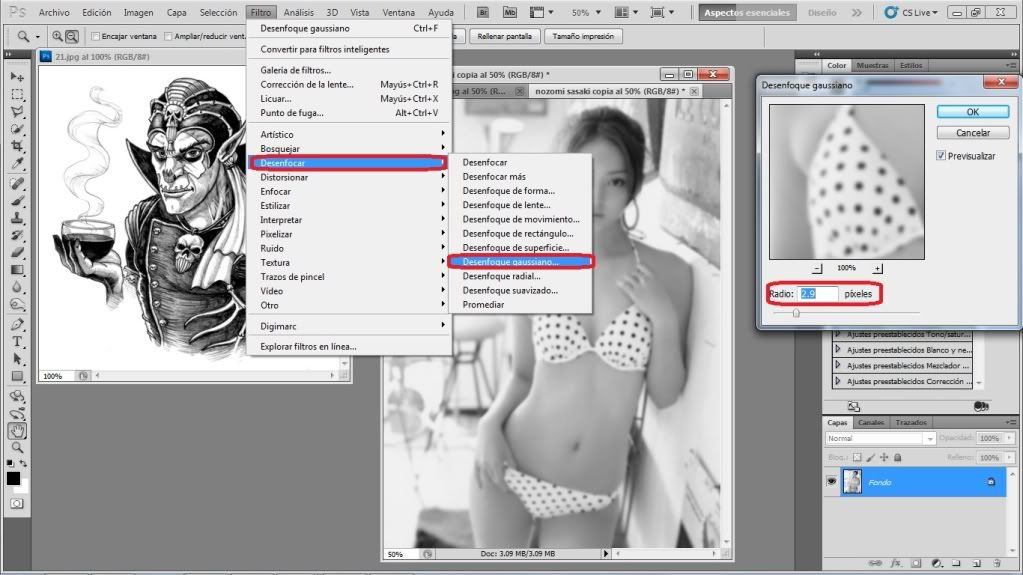Select the Eraser tool

pyautogui.click(x=17, y=253)
